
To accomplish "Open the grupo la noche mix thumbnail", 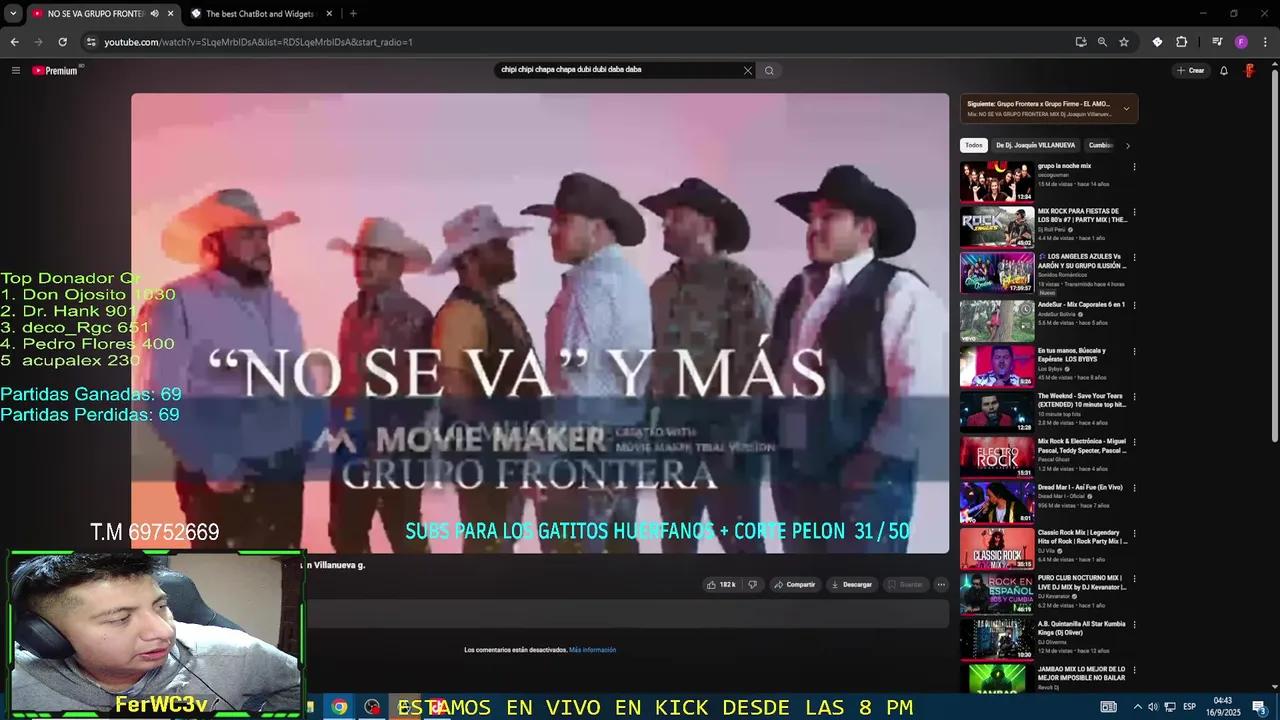I will 997,182.
